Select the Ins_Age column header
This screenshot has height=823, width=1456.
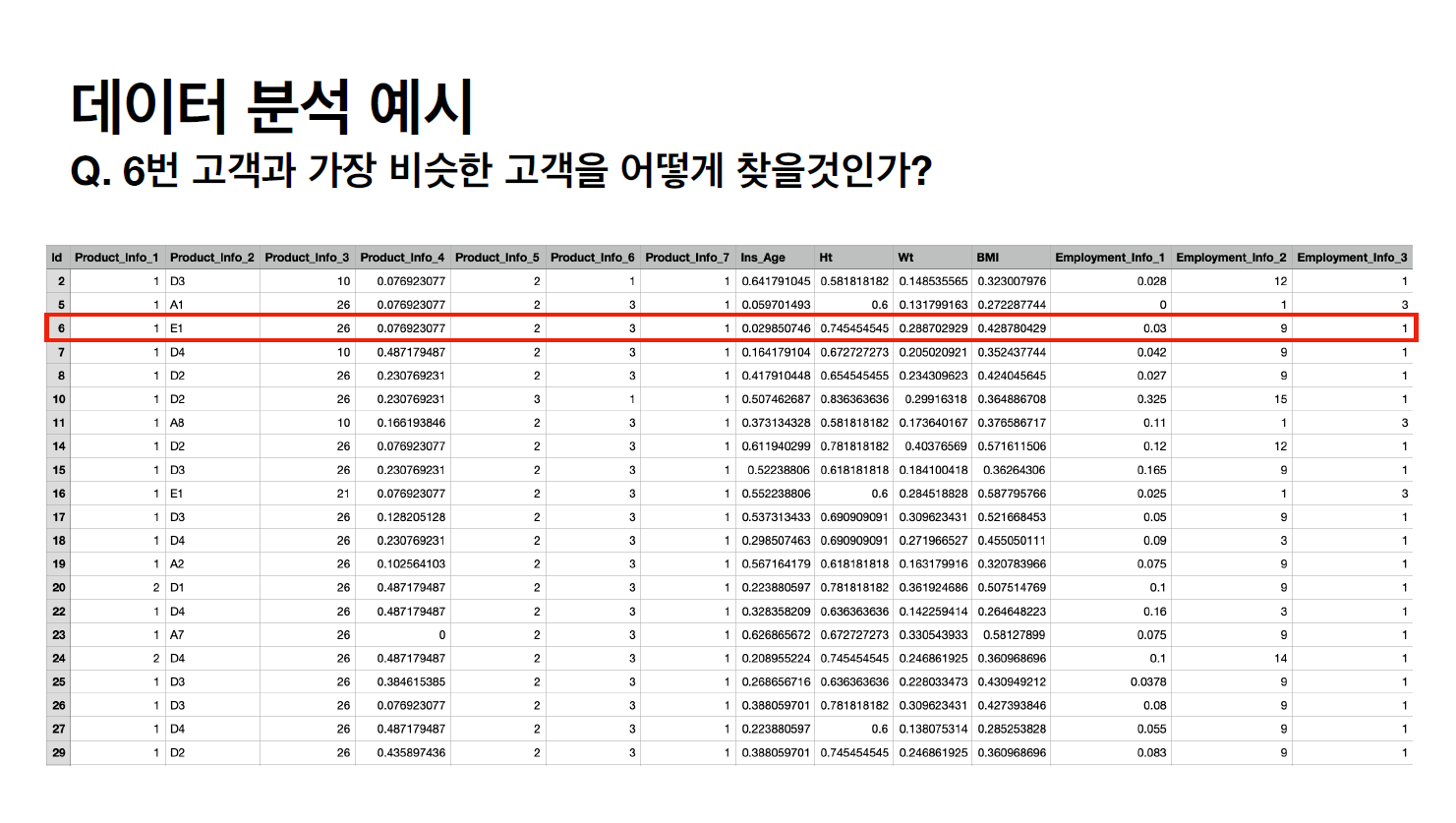coord(775,258)
